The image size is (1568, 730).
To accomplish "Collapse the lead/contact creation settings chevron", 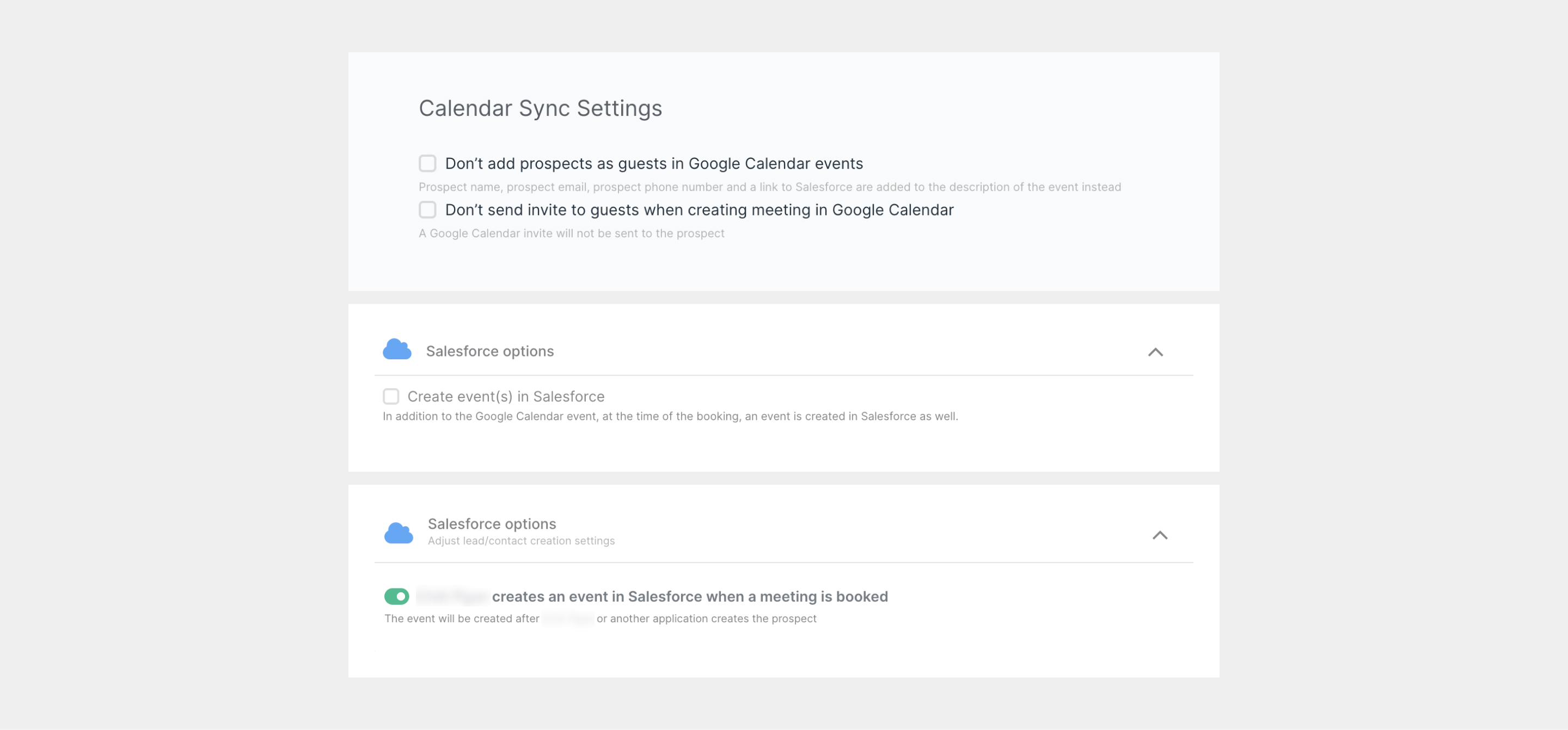I will [1160, 535].
